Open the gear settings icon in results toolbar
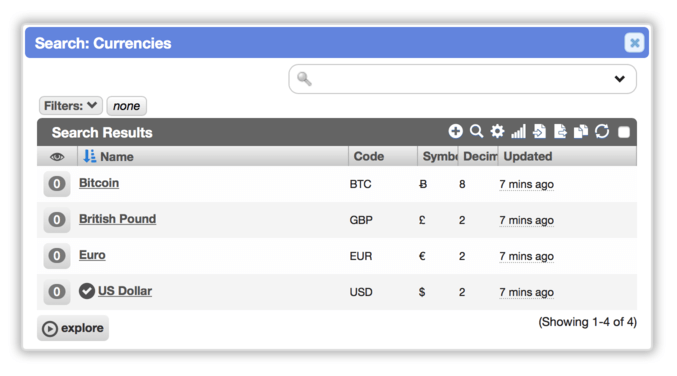The width and height of the screenshot is (677, 376). click(x=497, y=131)
